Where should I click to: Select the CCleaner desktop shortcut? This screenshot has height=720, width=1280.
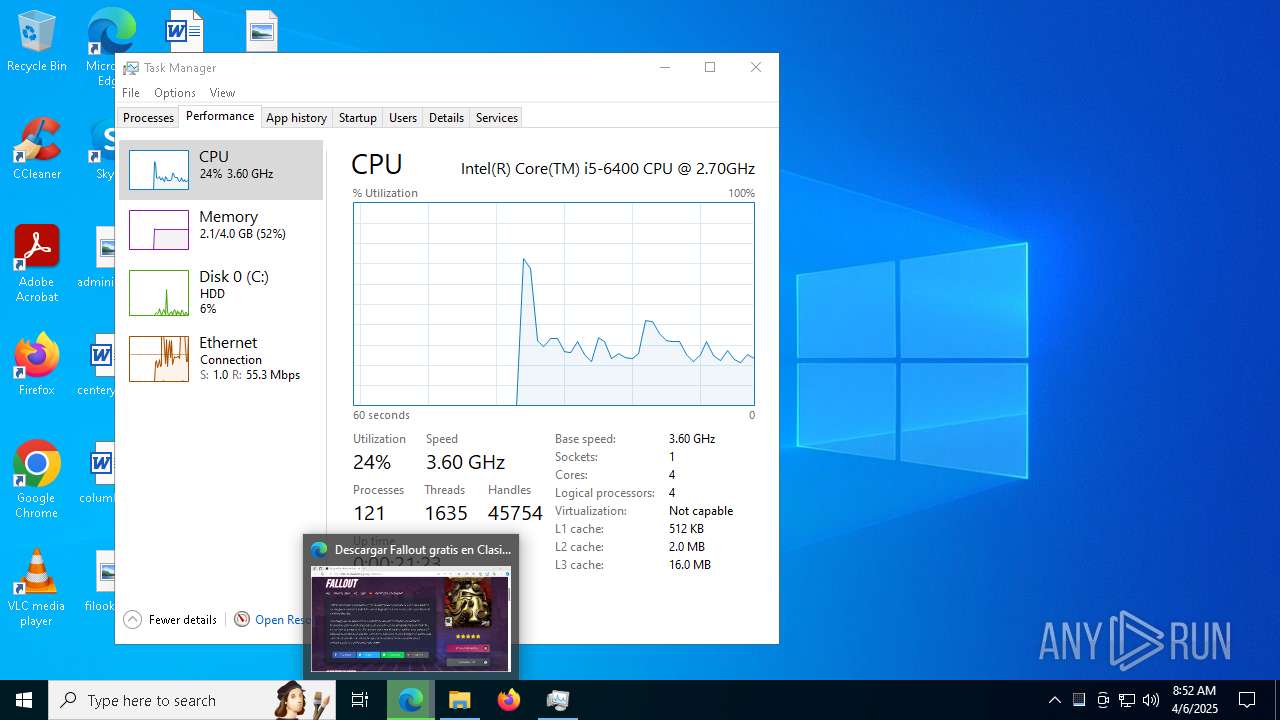[37, 150]
